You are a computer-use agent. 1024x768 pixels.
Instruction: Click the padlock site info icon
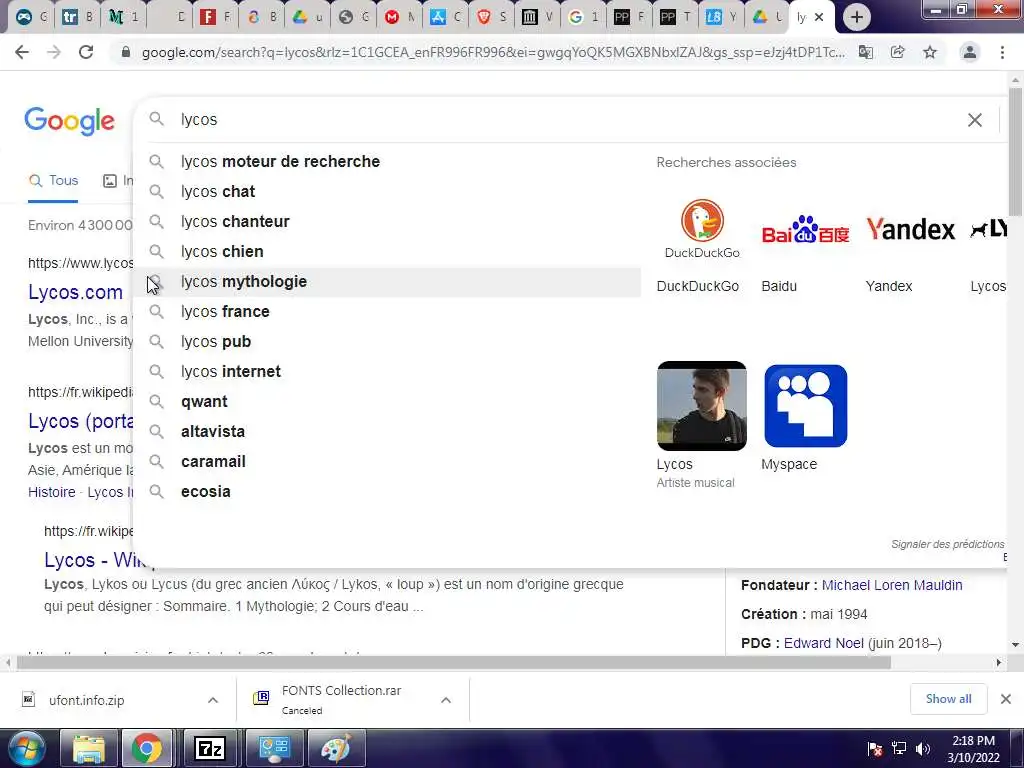click(125, 52)
